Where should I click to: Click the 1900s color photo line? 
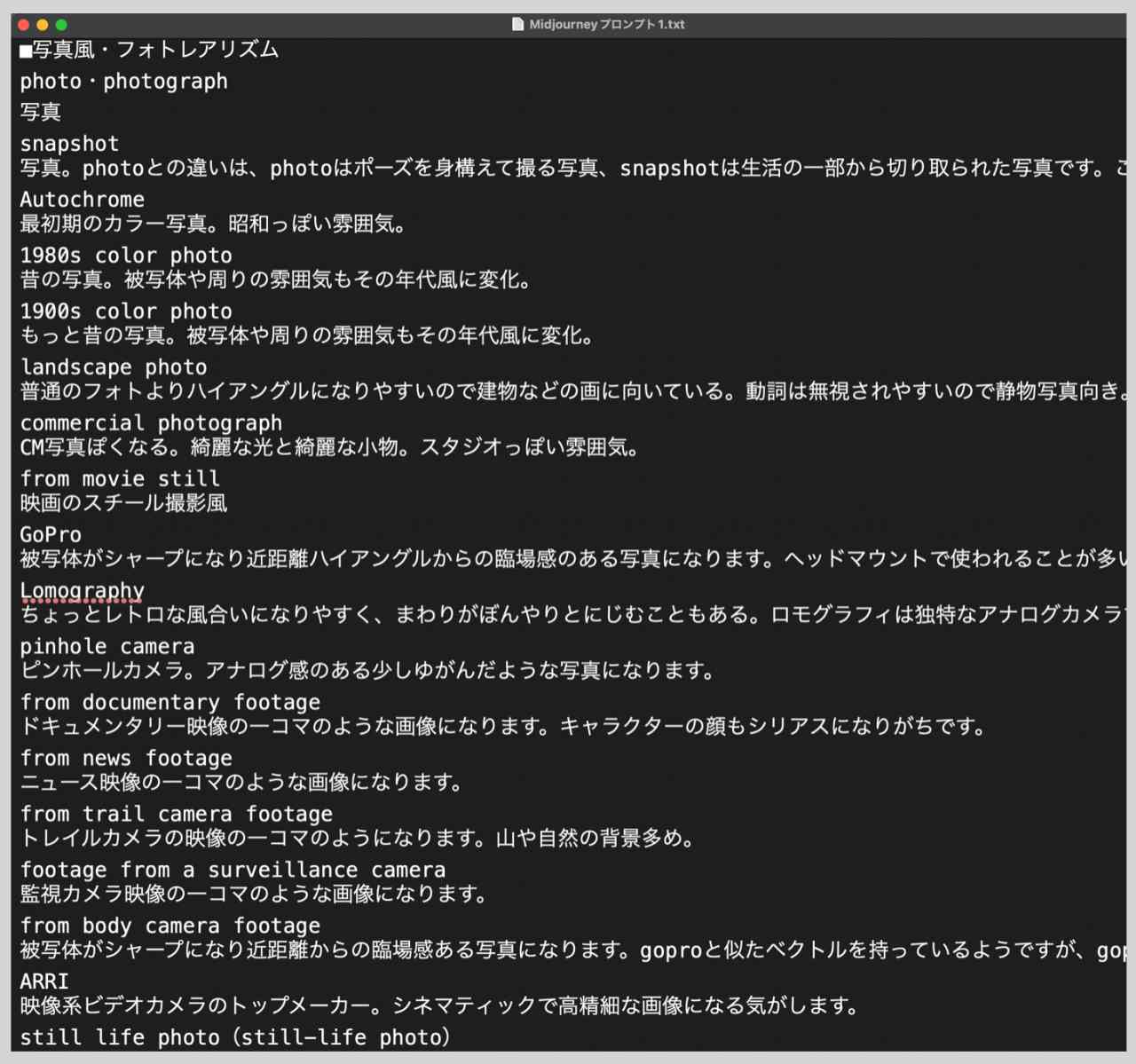pos(126,311)
